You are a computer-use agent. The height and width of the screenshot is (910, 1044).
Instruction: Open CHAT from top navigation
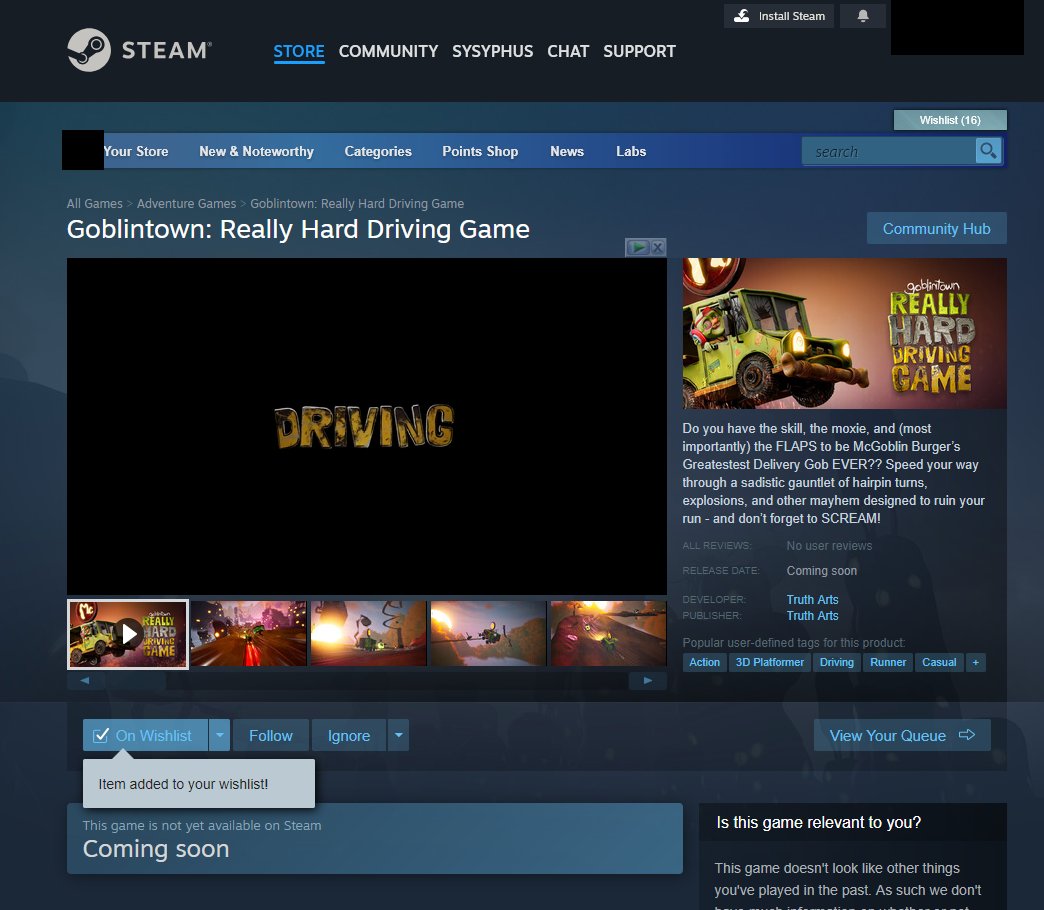568,51
